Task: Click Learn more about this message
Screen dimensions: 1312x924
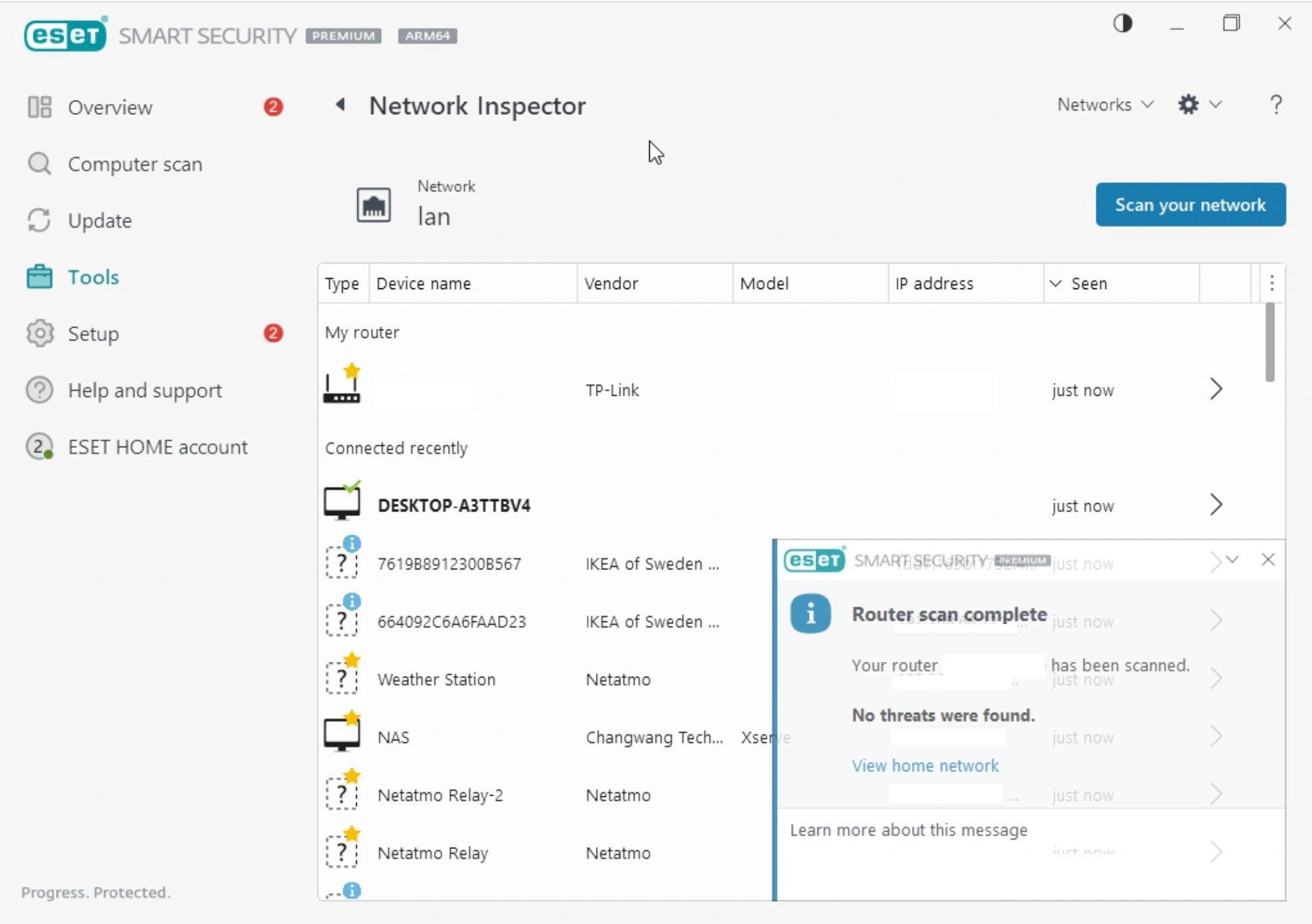Action: (909, 829)
